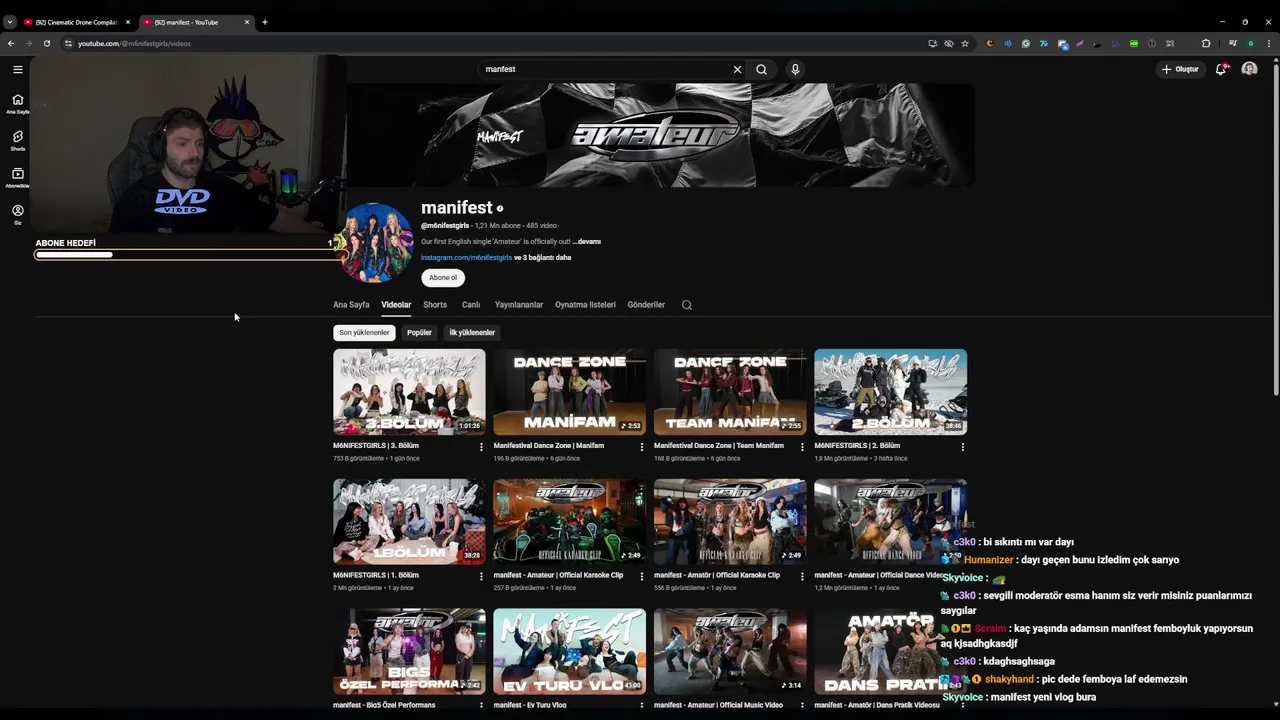Open options menu for M6NIFESTGIRLS 3. Bölüm

(481, 447)
